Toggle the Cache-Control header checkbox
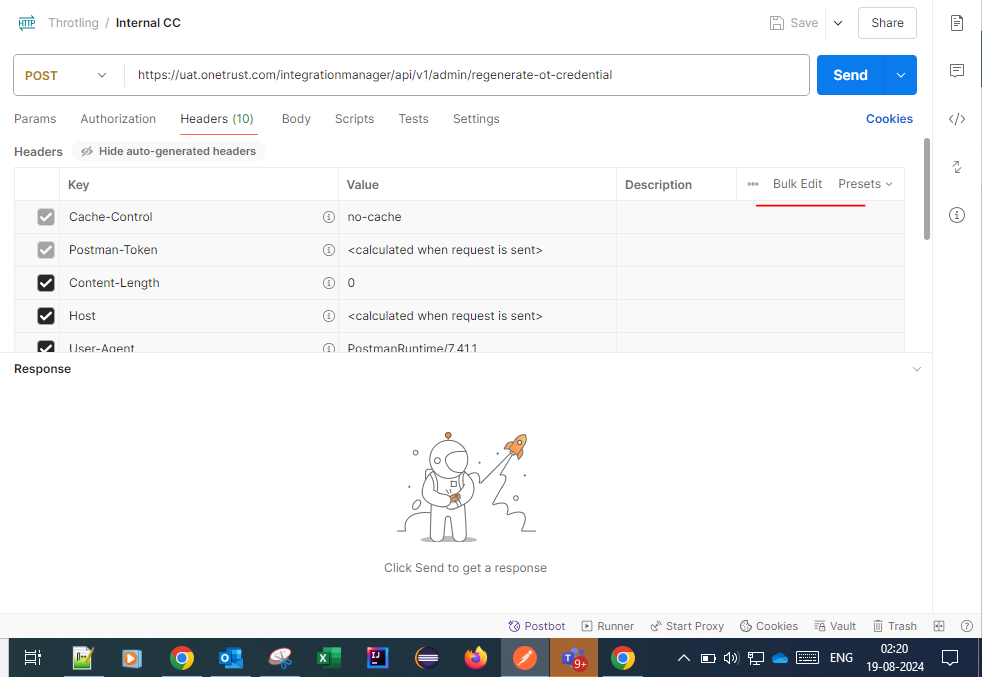982x677 pixels. pyautogui.click(x=46, y=217)
